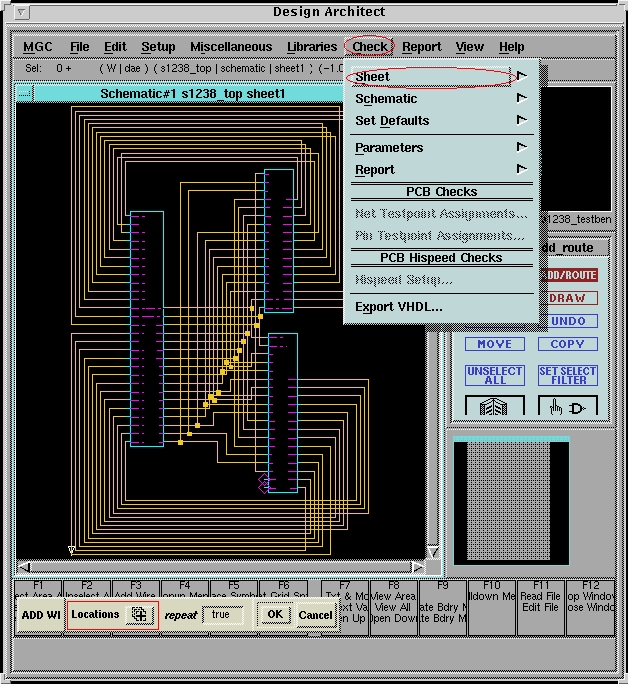Click the repeat value field
Screen dimensions: 628x684
222,615
